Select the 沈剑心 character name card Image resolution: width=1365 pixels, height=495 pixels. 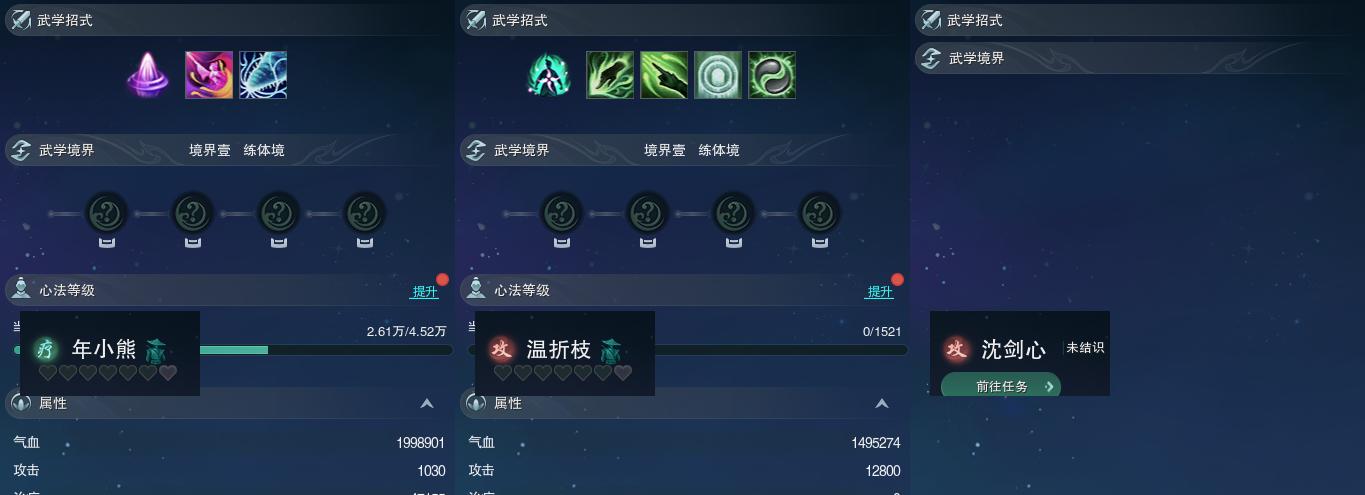point(1020,353)
